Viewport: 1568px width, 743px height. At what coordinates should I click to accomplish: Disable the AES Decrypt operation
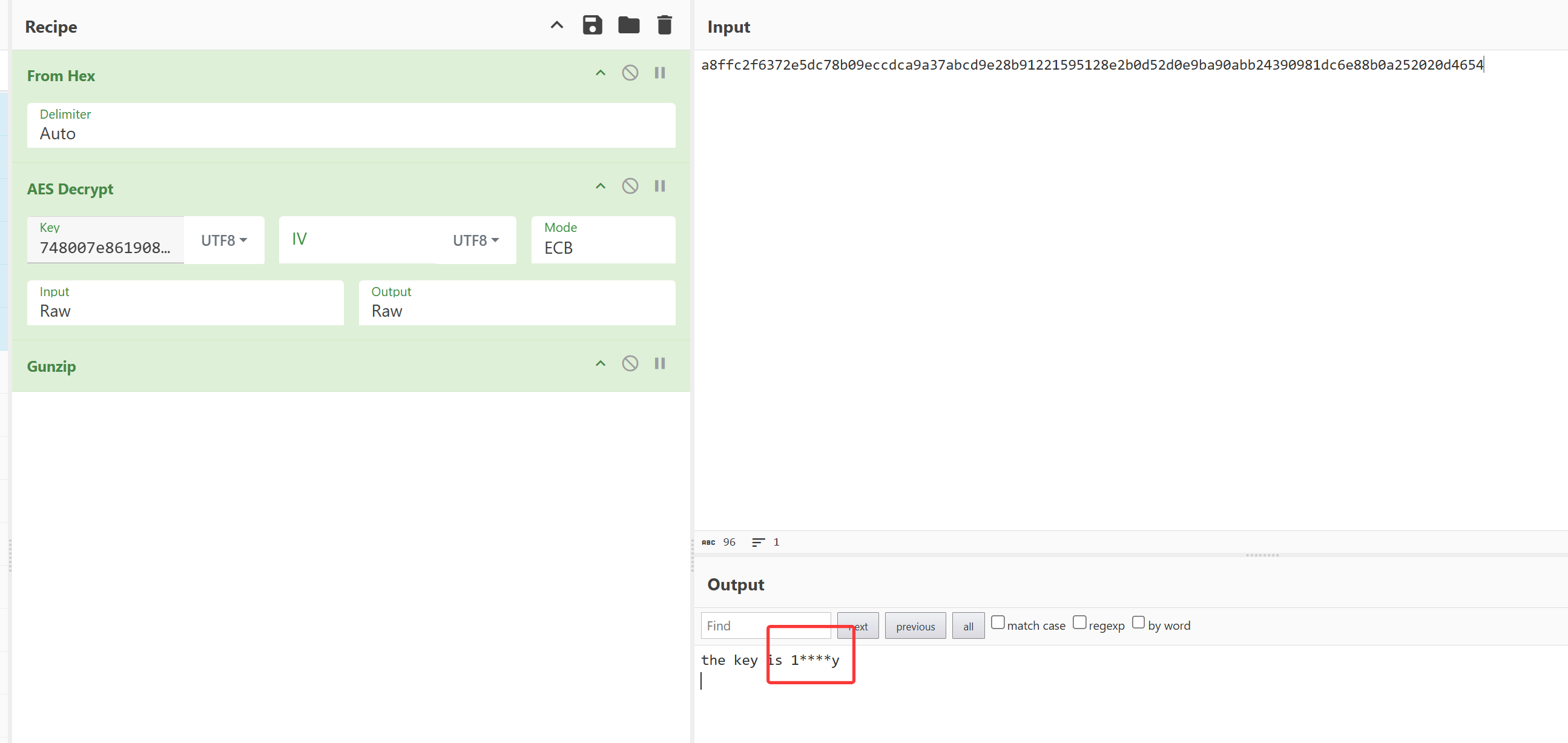(x=630, y=186)
